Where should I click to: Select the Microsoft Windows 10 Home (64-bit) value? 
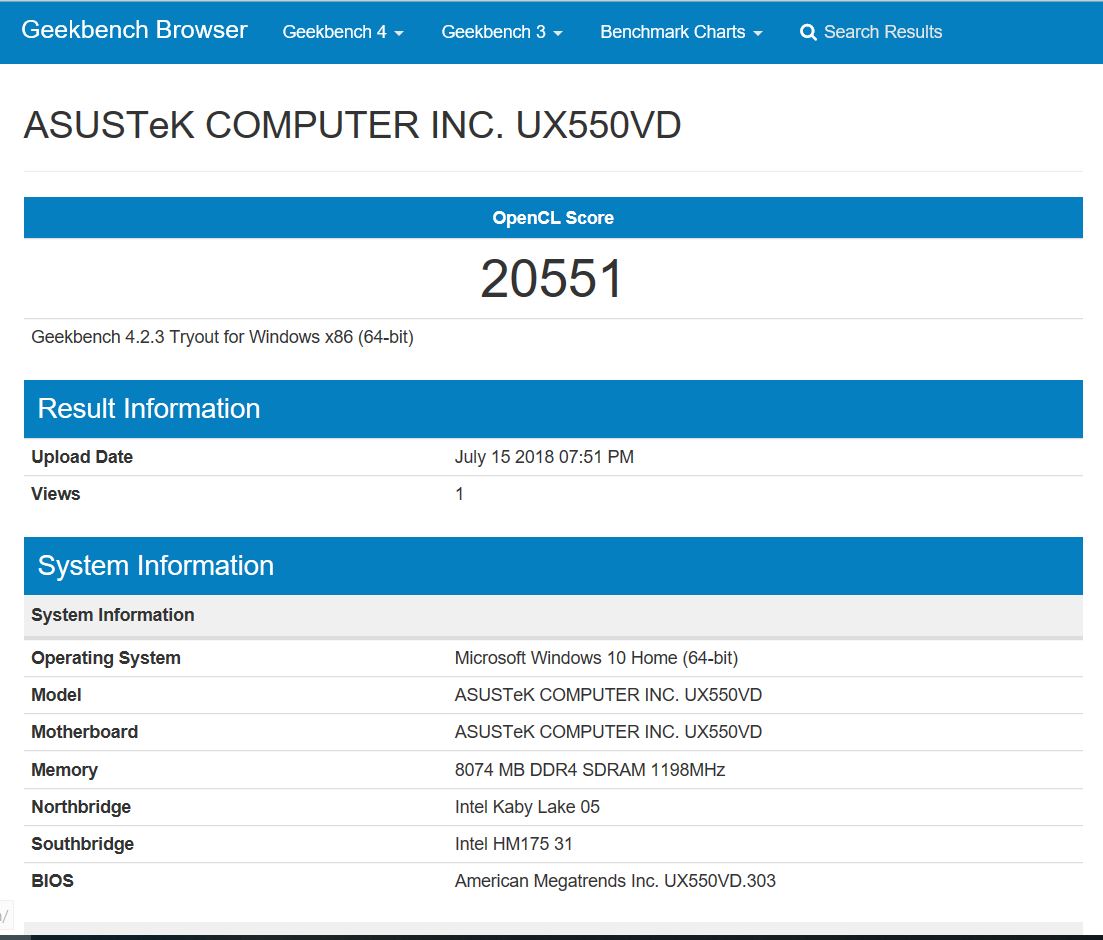coord(596,659)
